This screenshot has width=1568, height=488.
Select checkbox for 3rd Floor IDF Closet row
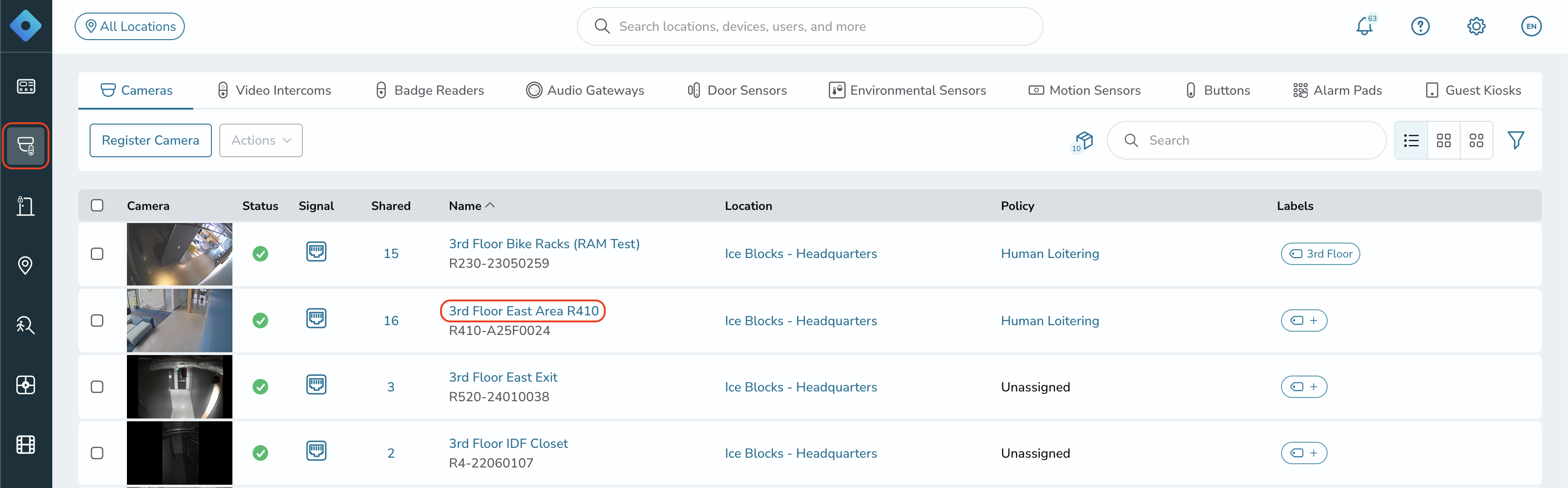coord(98,453)
